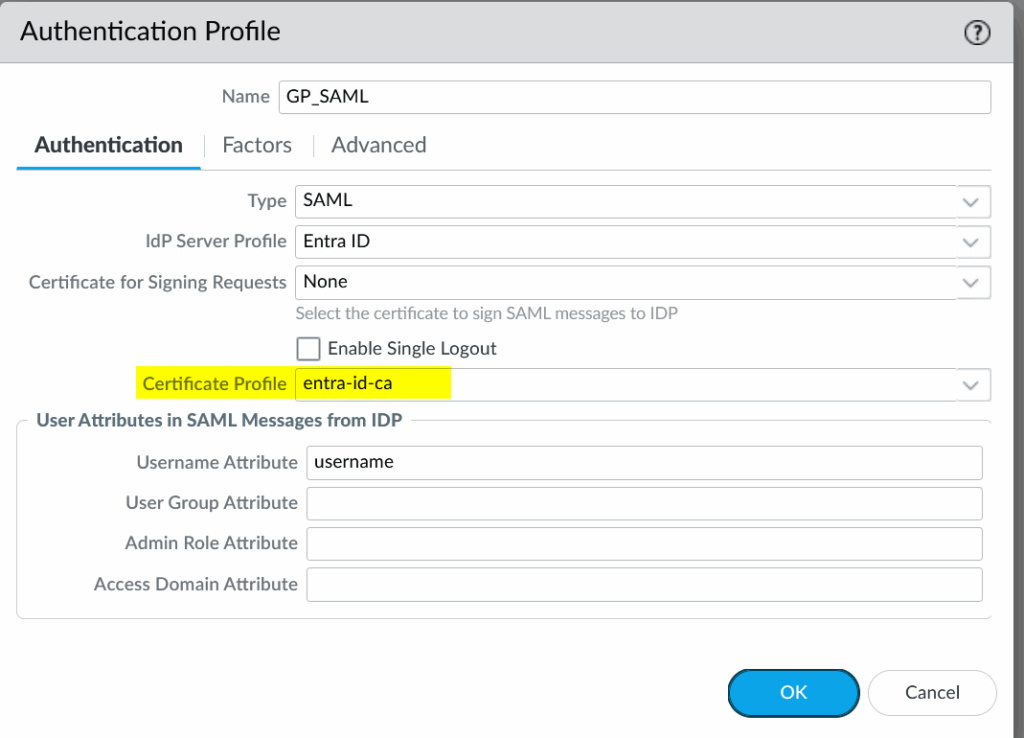Image resolution: width=1024 pixels, height=738 pixels.
Task: Switch to the Advanced tab
Action: (379, 146)
